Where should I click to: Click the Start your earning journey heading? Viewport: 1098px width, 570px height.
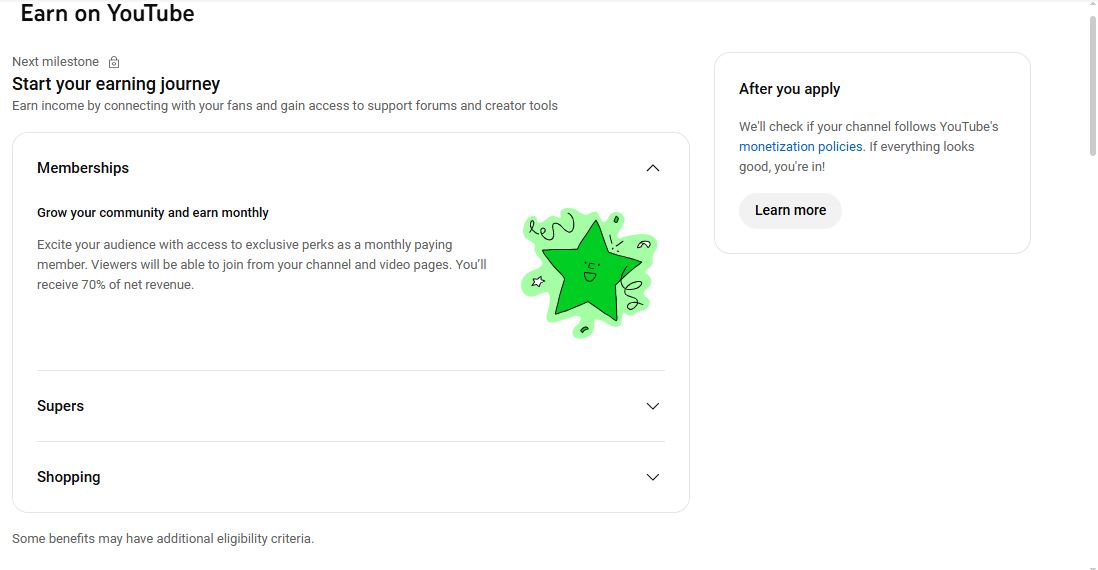click(x=116, y=84)
